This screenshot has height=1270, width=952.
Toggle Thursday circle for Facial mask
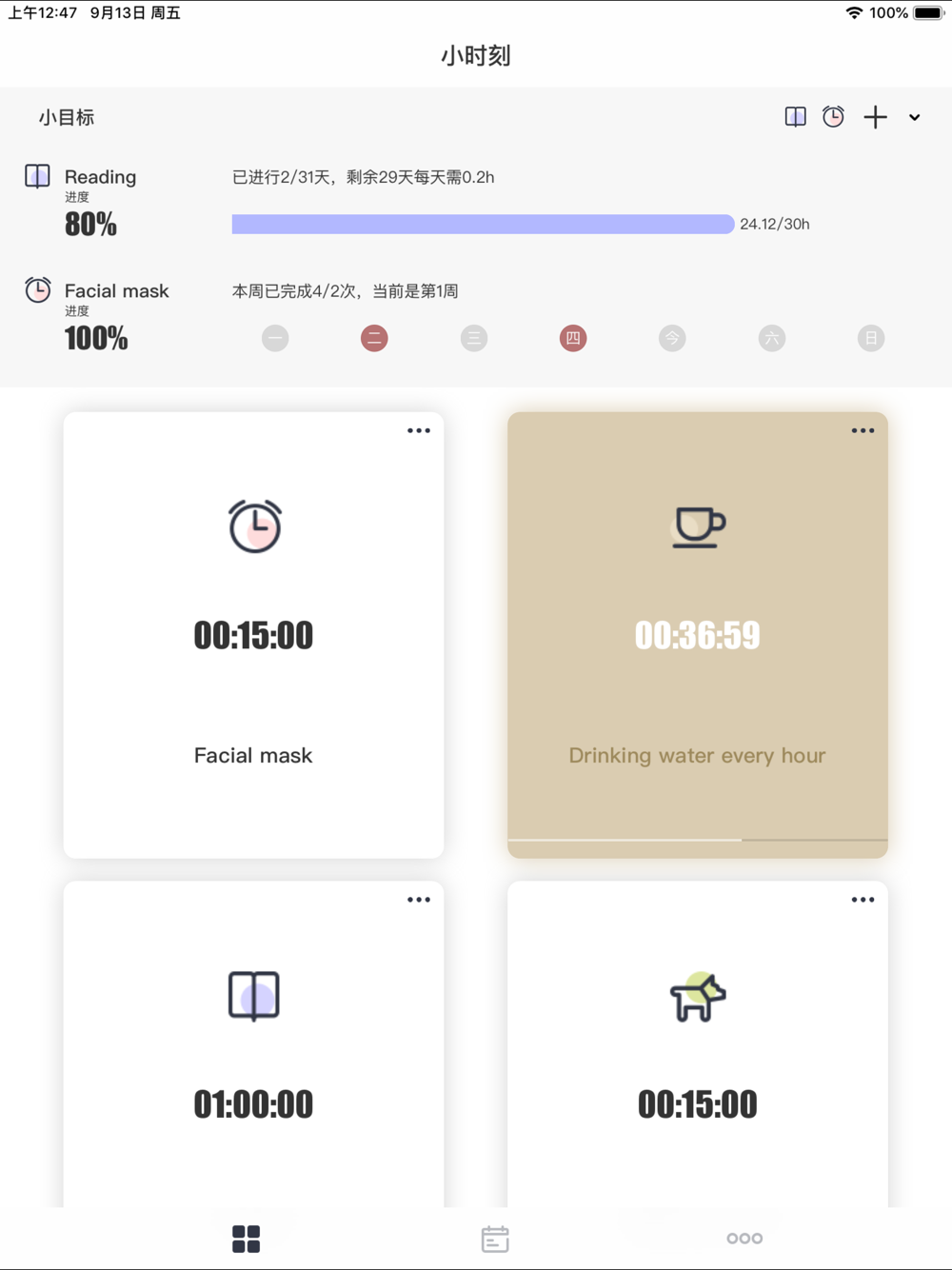point(573,338)
